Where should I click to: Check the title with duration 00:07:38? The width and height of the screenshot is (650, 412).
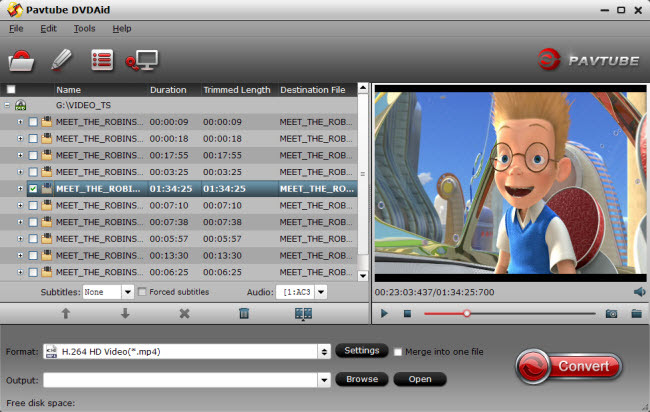33,222
